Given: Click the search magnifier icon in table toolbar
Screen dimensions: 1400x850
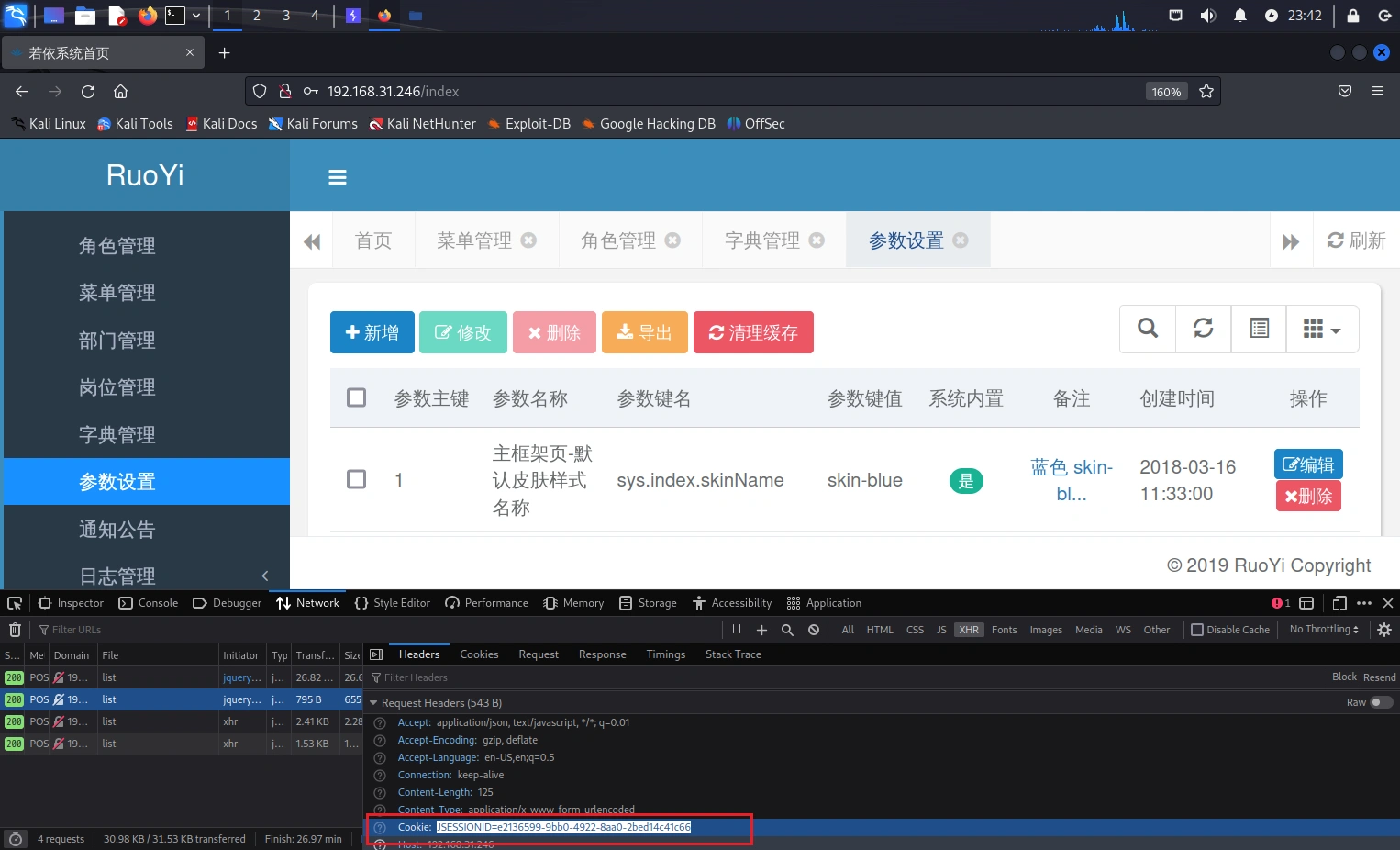Looking at the screenshot, I should tap(1147, 329).
